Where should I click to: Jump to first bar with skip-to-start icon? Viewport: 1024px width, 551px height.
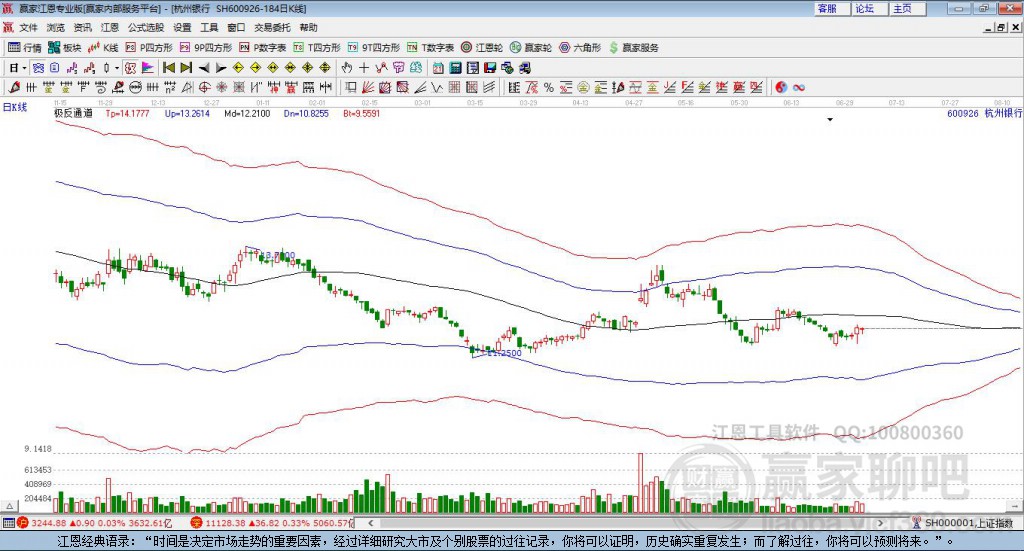click(169, 68)
